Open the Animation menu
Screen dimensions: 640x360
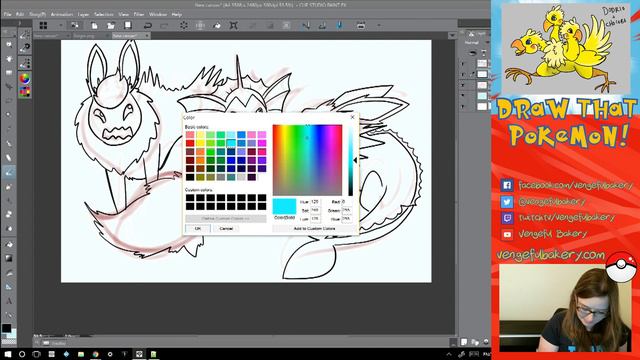click(x=62, y=14)
